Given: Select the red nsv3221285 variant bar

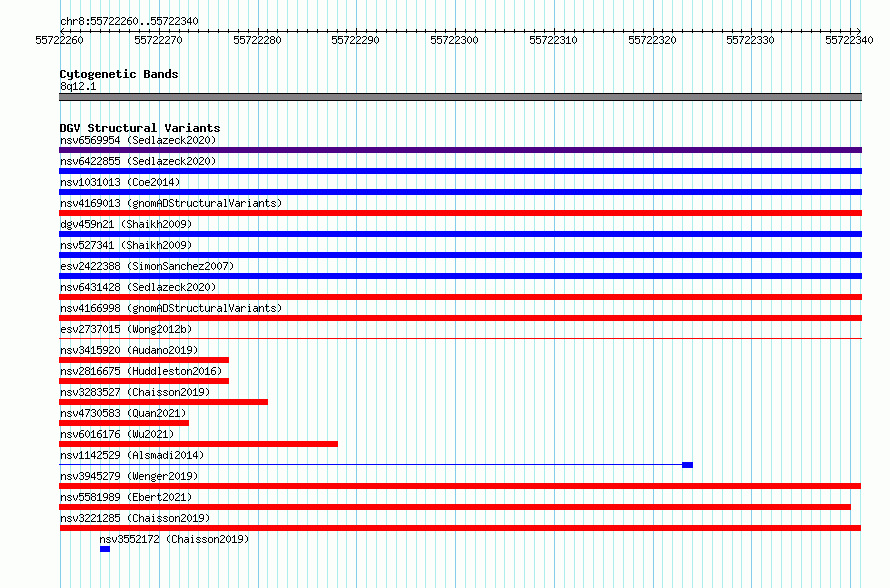Looking at the screenshot, I should click(x=460, y=528).
